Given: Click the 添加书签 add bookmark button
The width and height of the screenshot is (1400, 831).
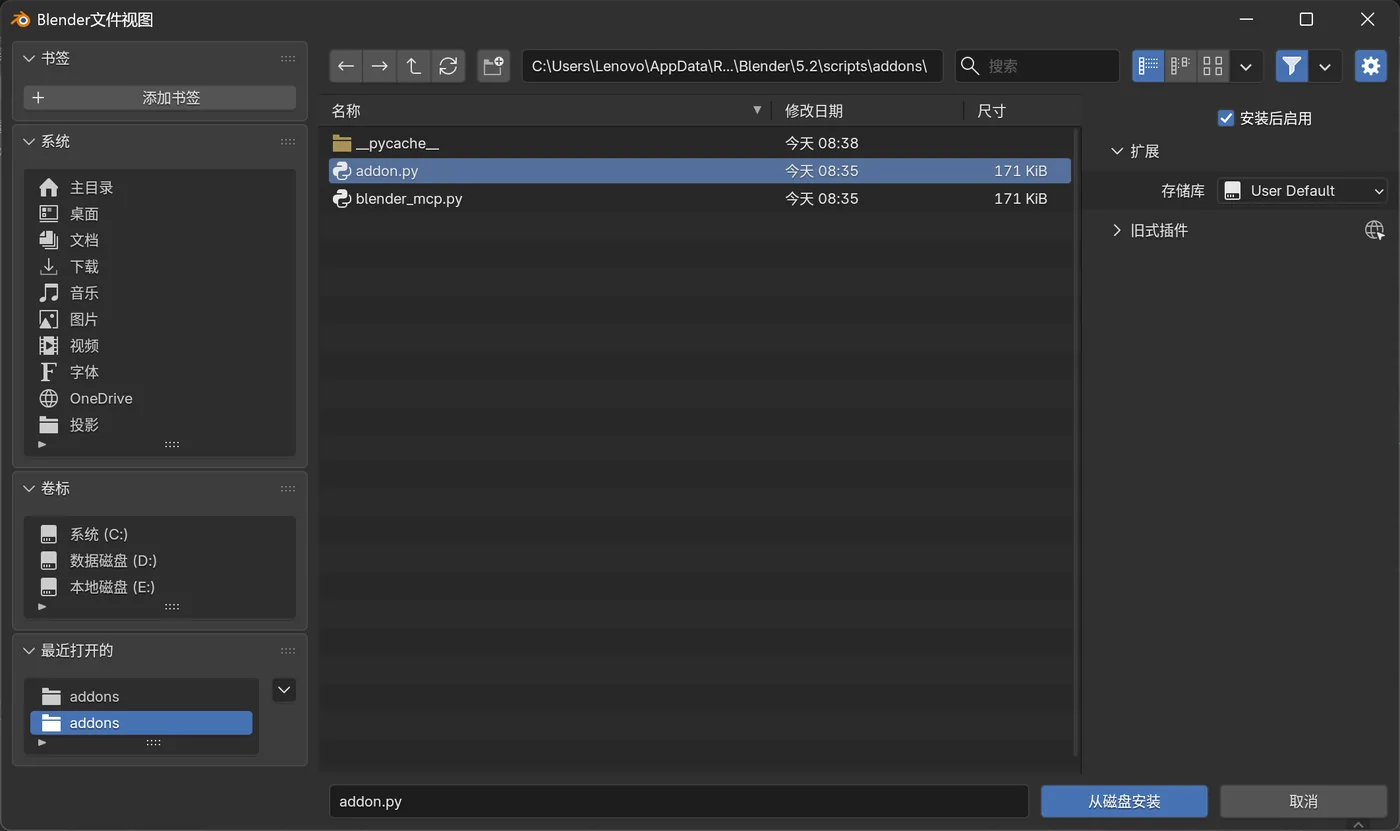Looking at the screenshot, I should point(160,97).
